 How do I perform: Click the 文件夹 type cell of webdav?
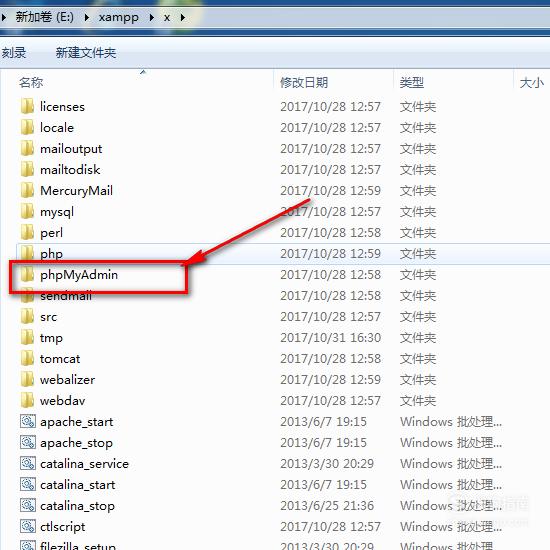(x=418, y=401)
